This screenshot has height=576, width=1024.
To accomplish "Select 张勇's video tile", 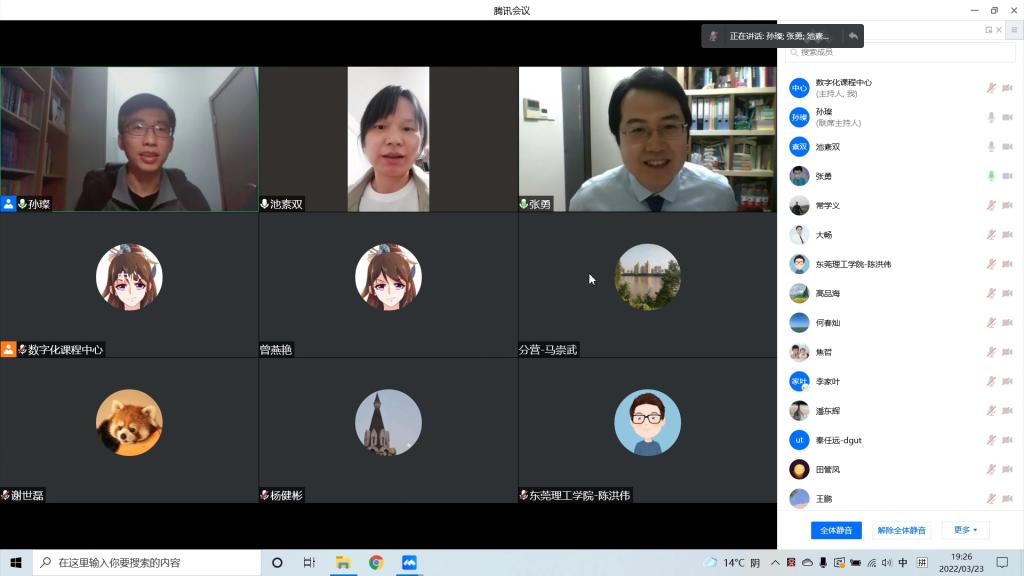I will click(x=647, y=139).
